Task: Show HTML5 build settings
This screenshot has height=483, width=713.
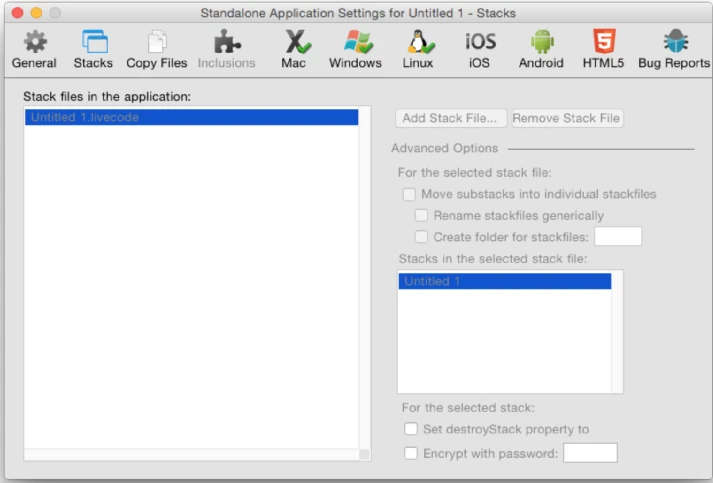Action: click(603, 50)
